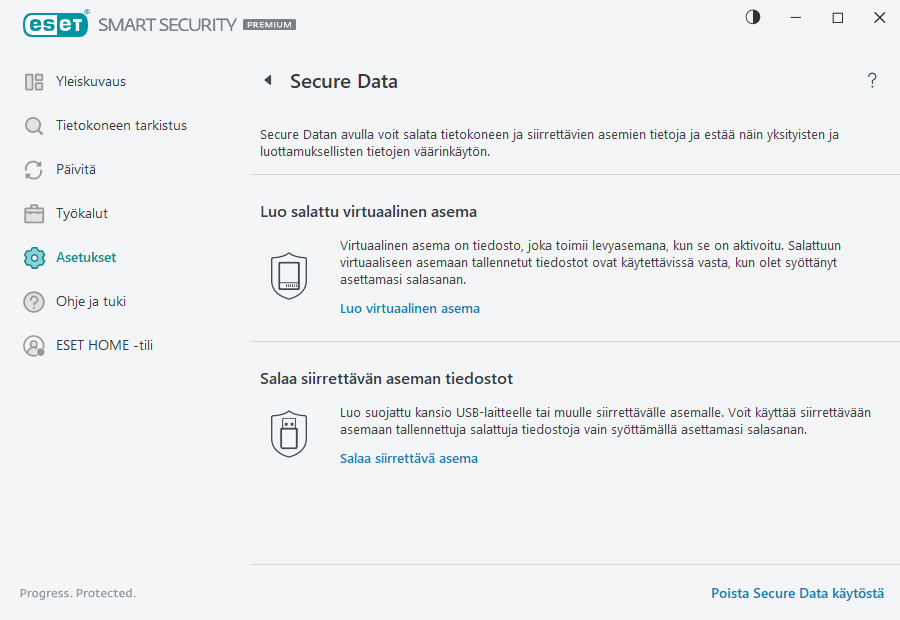Open Luo virtuaalinen asema link
This screenshot has height=620, width=900.
411,308
